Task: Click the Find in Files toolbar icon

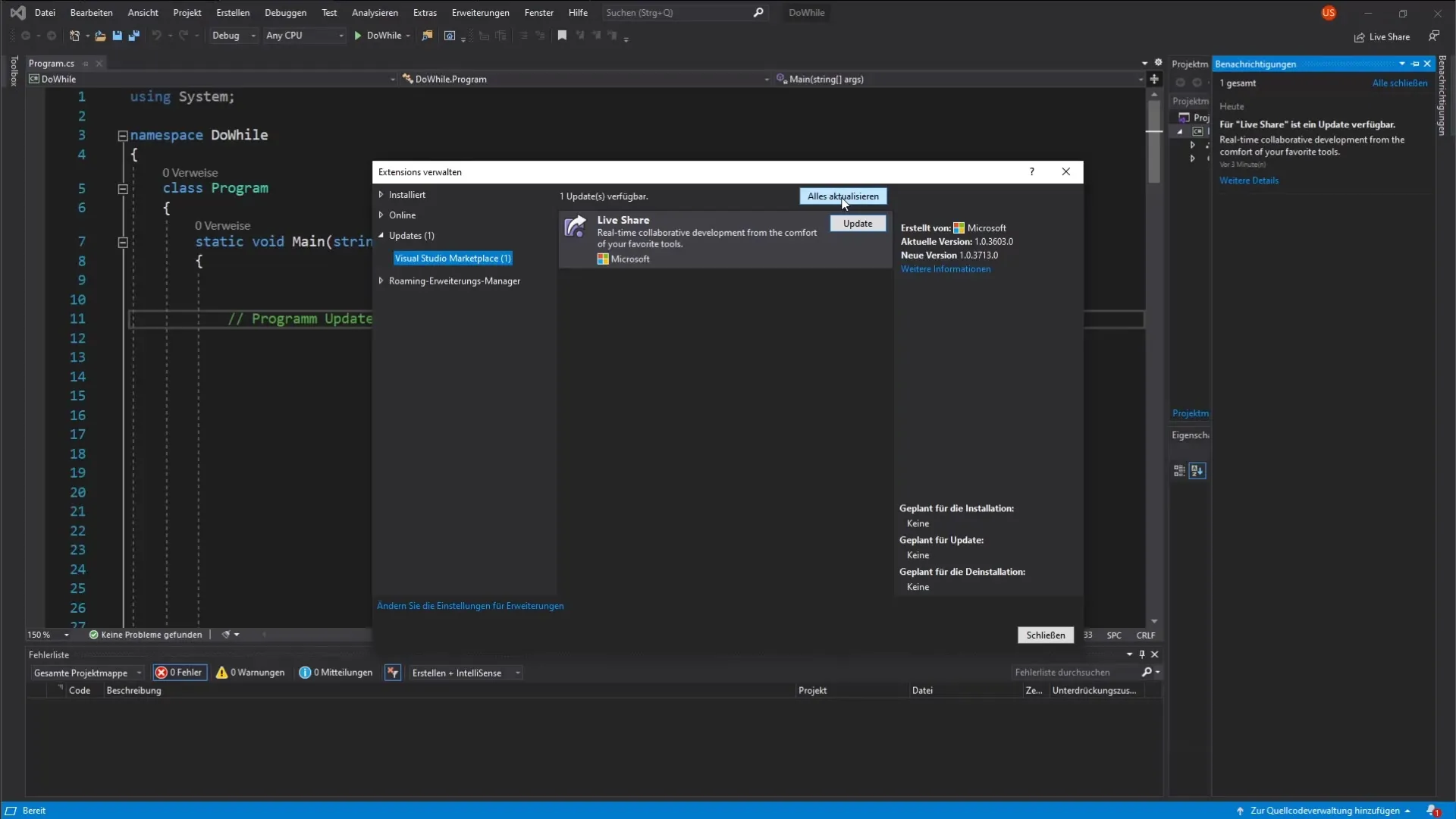Action: coord(428,36)
